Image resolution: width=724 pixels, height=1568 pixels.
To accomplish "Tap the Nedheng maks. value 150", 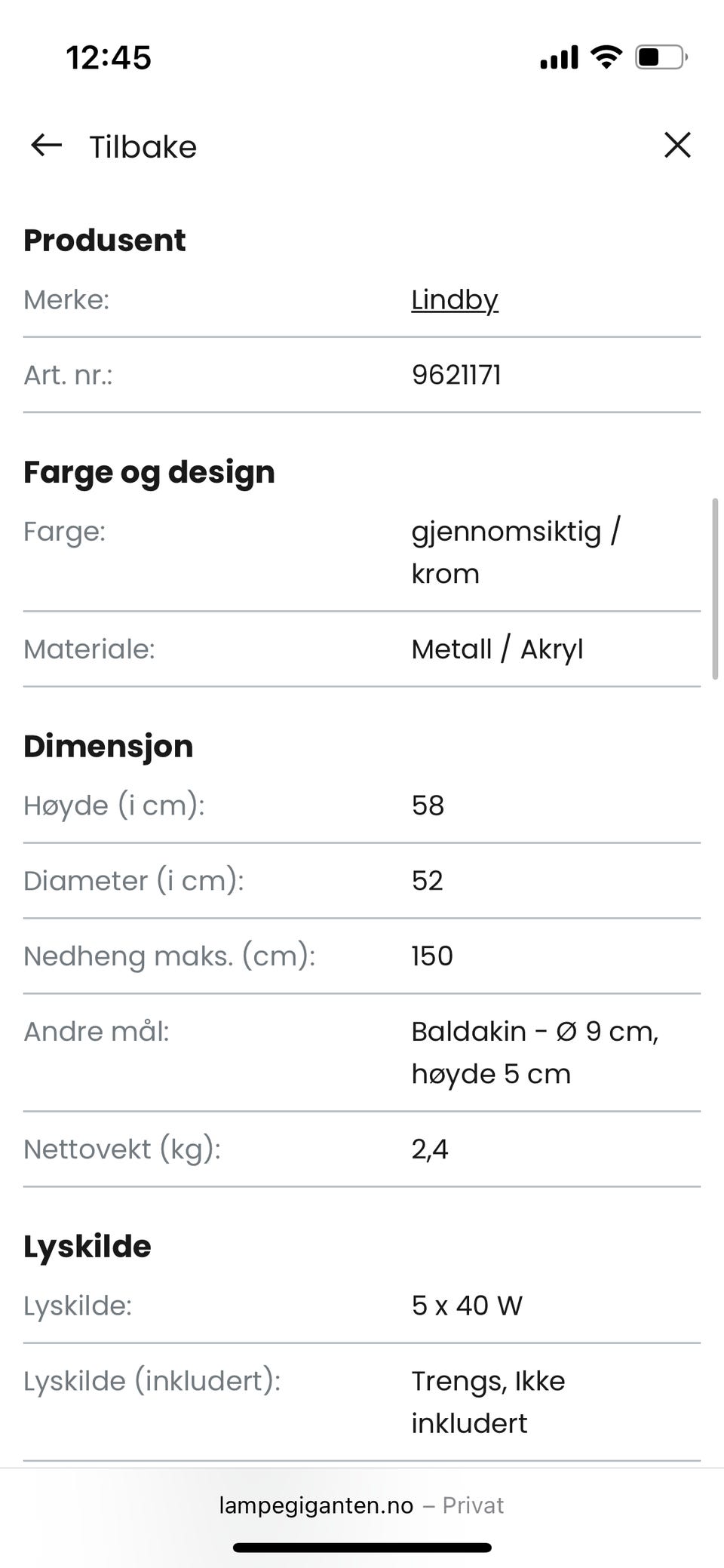I will pyautogui.click(x=432, y=956).
